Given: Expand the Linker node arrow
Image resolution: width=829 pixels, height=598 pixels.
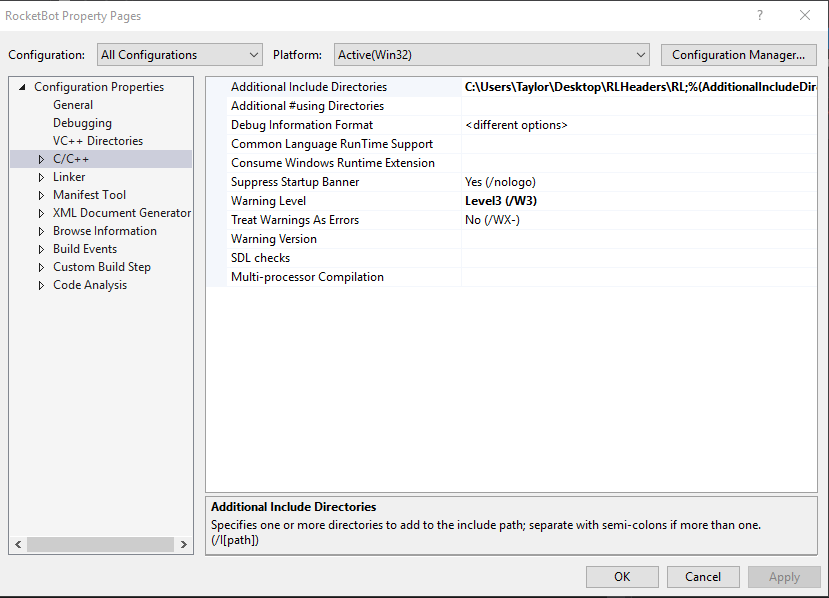Looking at the screenshot, I should pyautogui.click(x=41, y=177).
